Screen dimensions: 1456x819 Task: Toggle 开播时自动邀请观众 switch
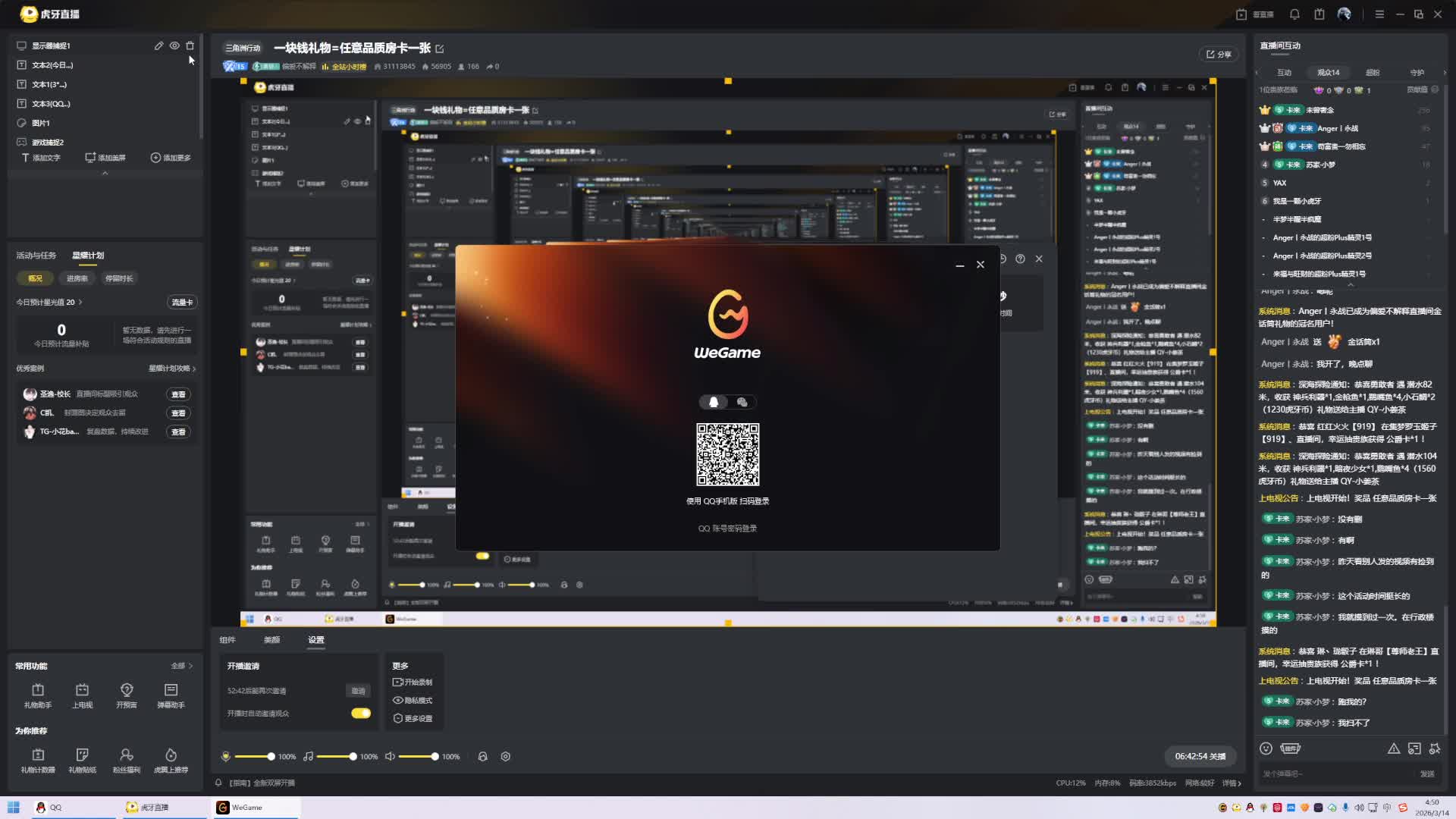click(361, 714)
